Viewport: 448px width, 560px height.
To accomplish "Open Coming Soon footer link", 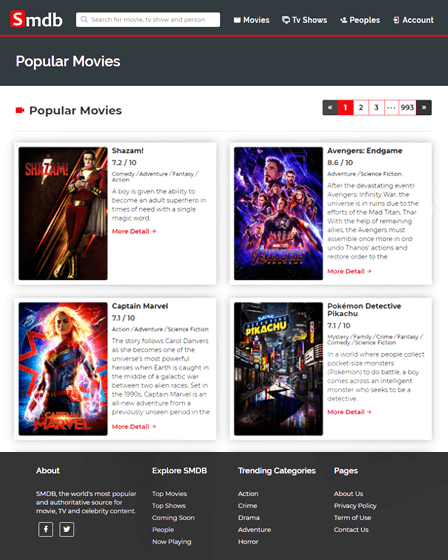I will (173, 518).
